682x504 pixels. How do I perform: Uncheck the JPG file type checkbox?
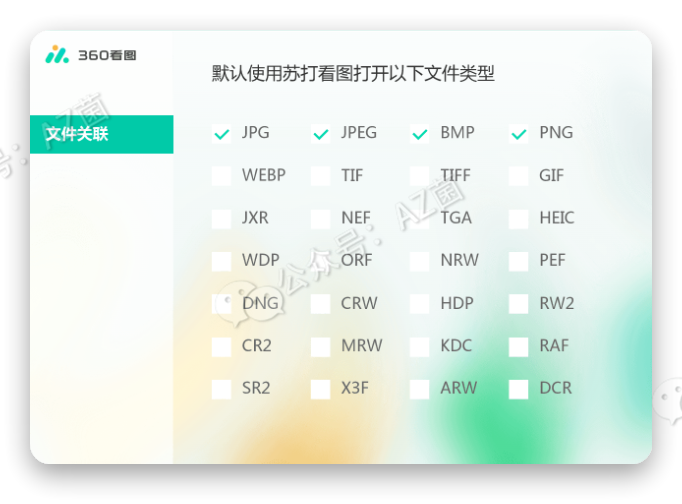pos(221,134)
